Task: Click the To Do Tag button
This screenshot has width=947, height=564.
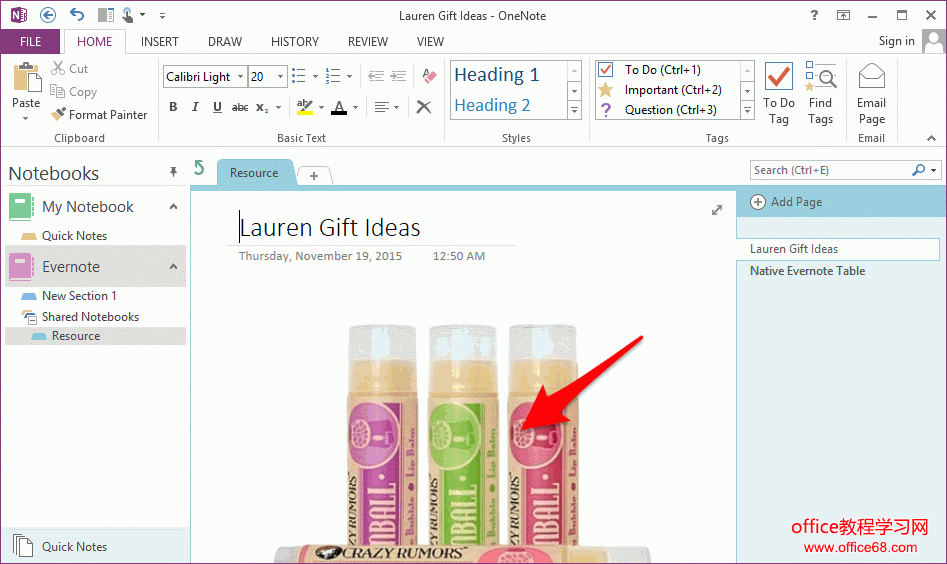Action: (x=778, y=93)
